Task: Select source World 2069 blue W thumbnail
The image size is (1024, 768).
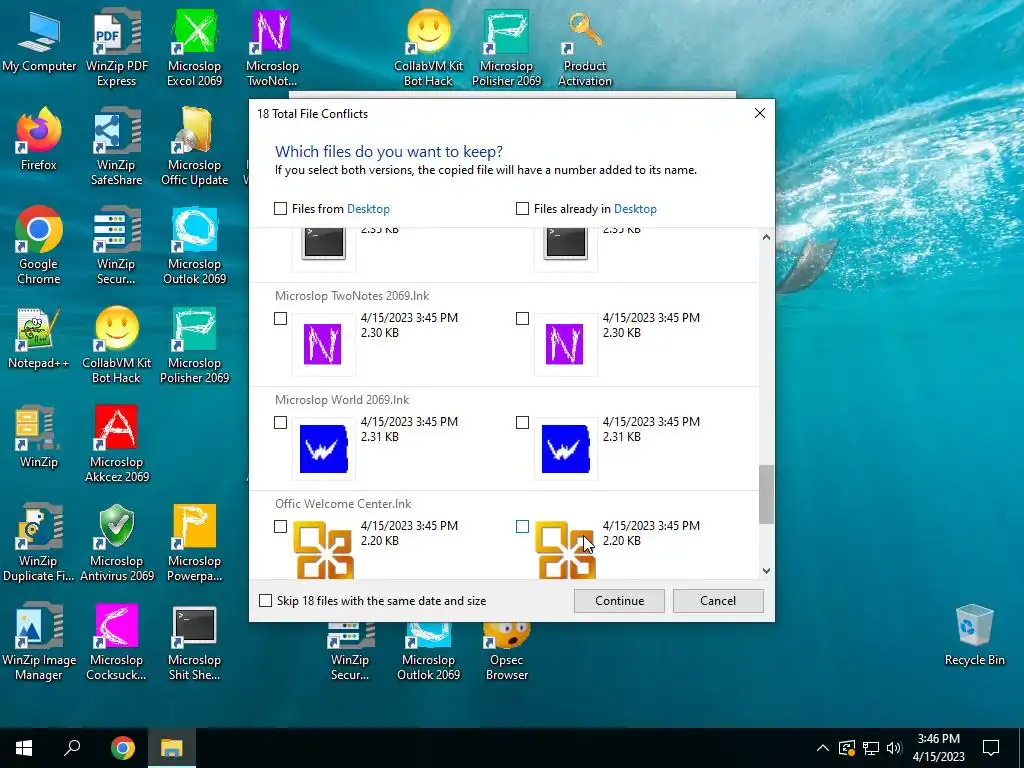Action: 323,449
